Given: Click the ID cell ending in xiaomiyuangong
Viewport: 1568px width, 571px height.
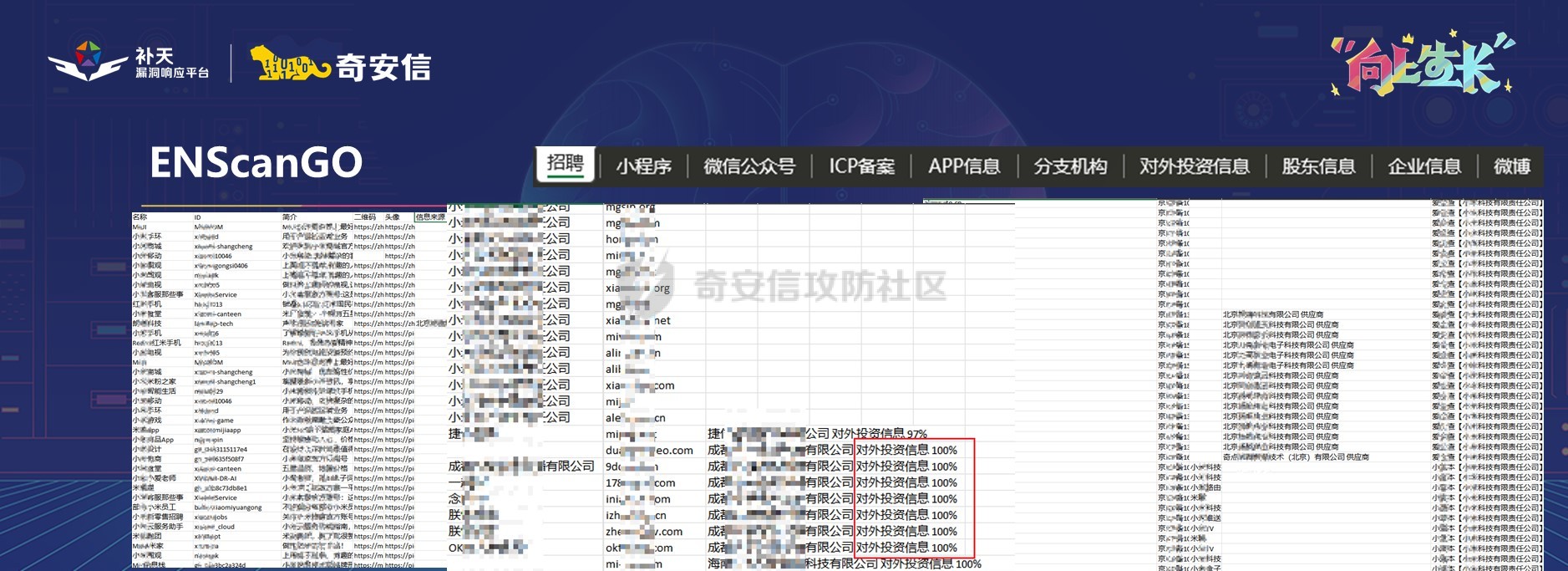Looking at the screenshot, I should pos(228,507).
